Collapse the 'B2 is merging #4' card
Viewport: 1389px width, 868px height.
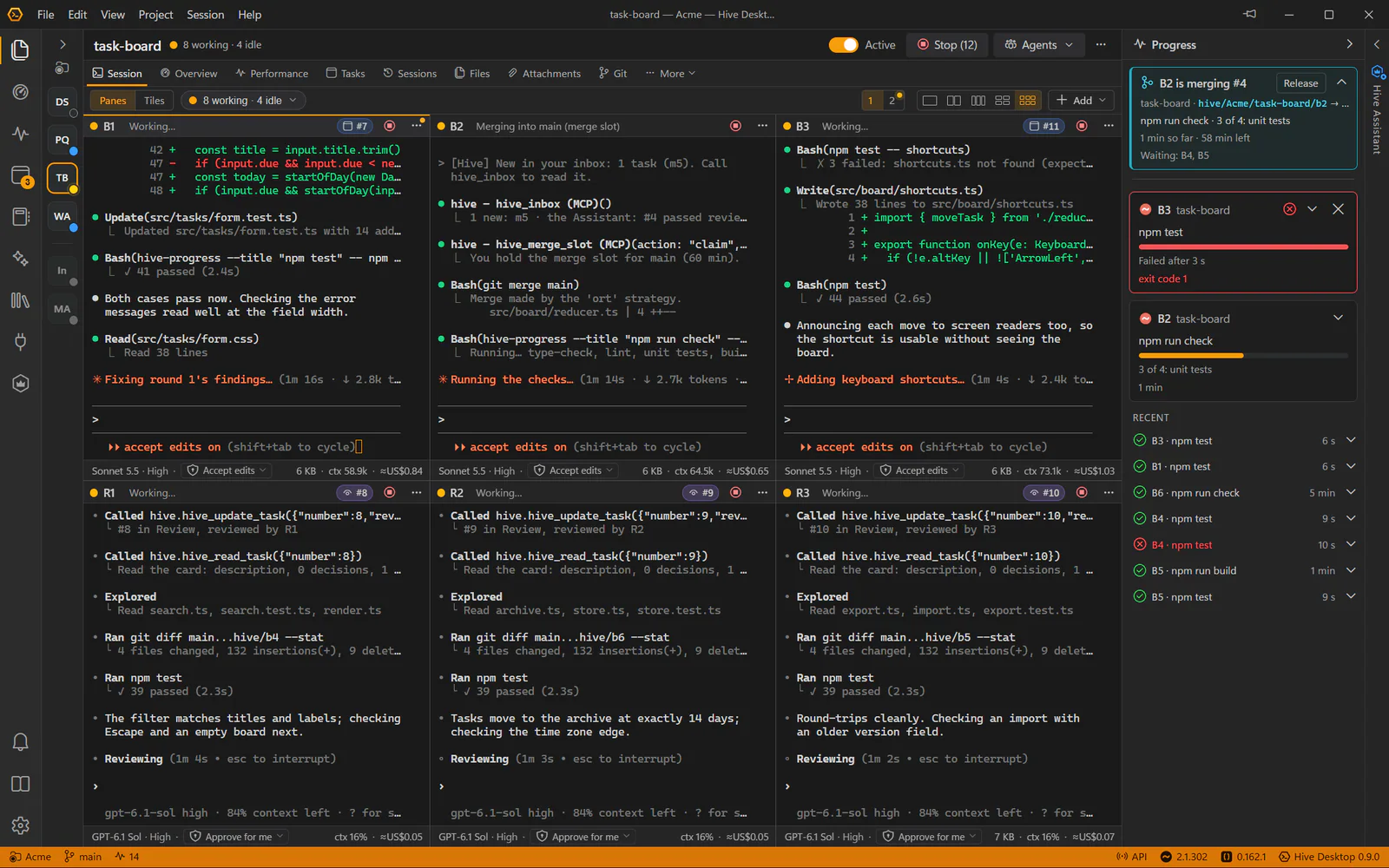(x=1341, y=82)
